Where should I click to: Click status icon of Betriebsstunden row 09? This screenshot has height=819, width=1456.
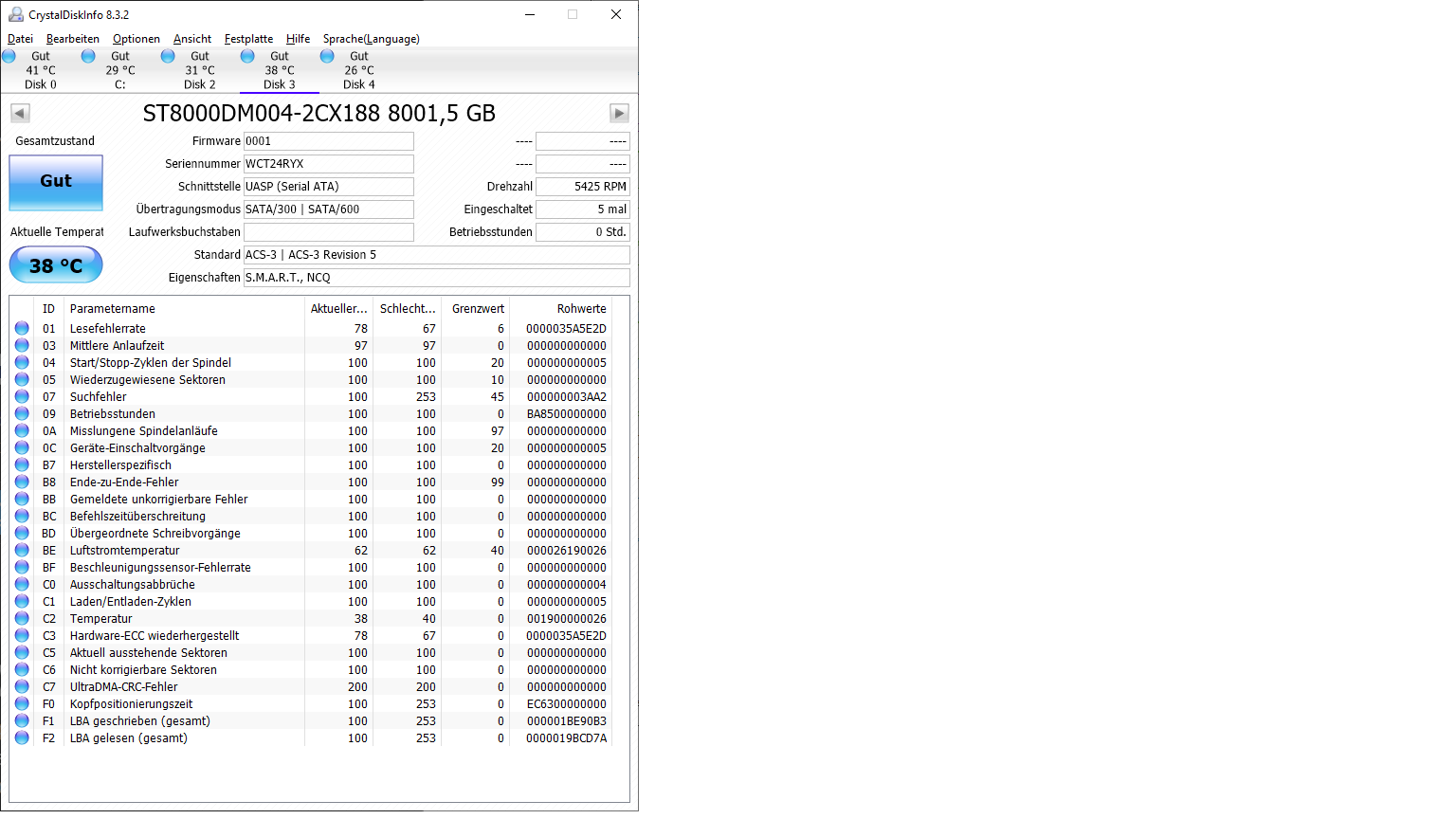tap(22, 413)
